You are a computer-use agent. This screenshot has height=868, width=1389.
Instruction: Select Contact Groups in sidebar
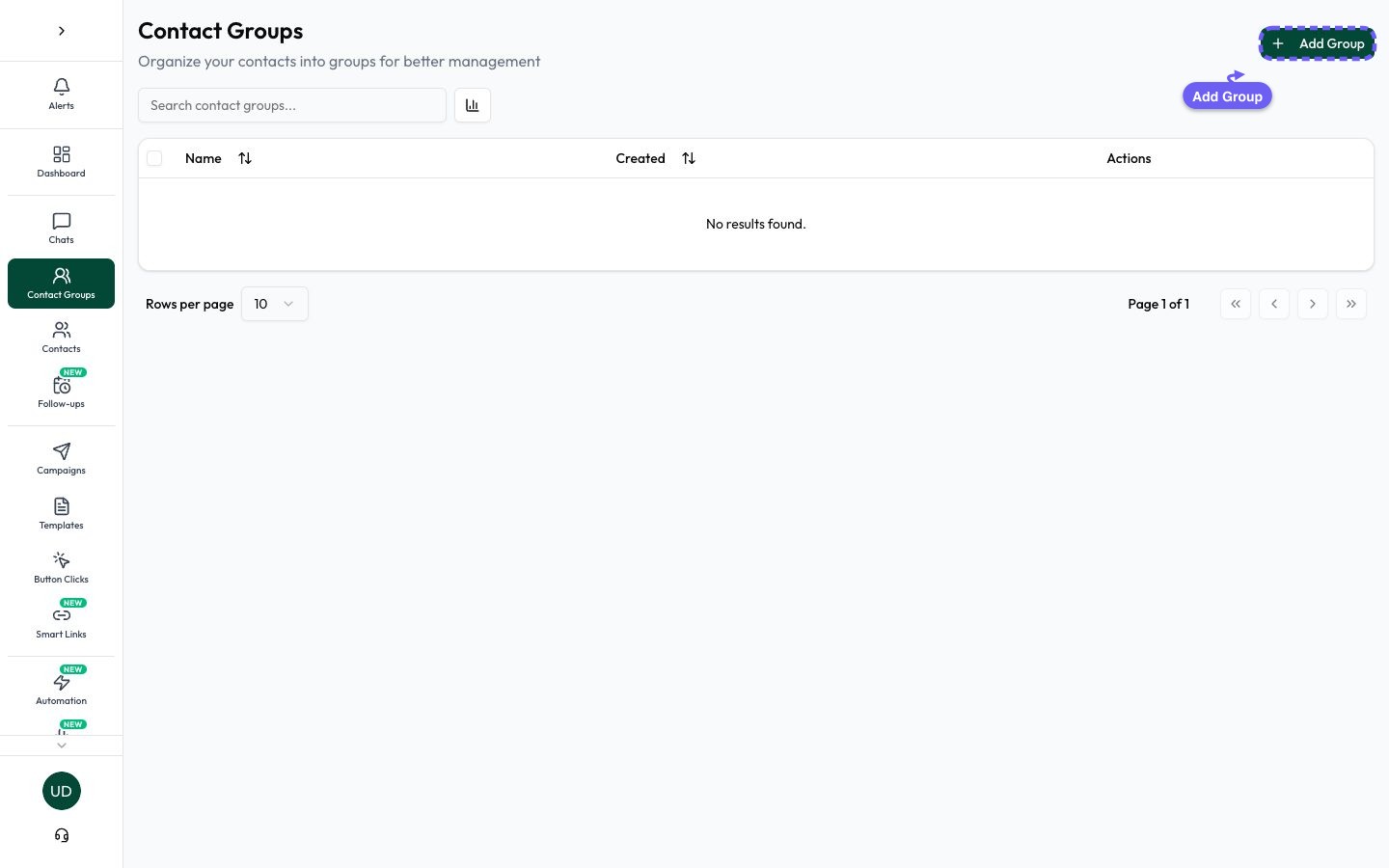61,284
